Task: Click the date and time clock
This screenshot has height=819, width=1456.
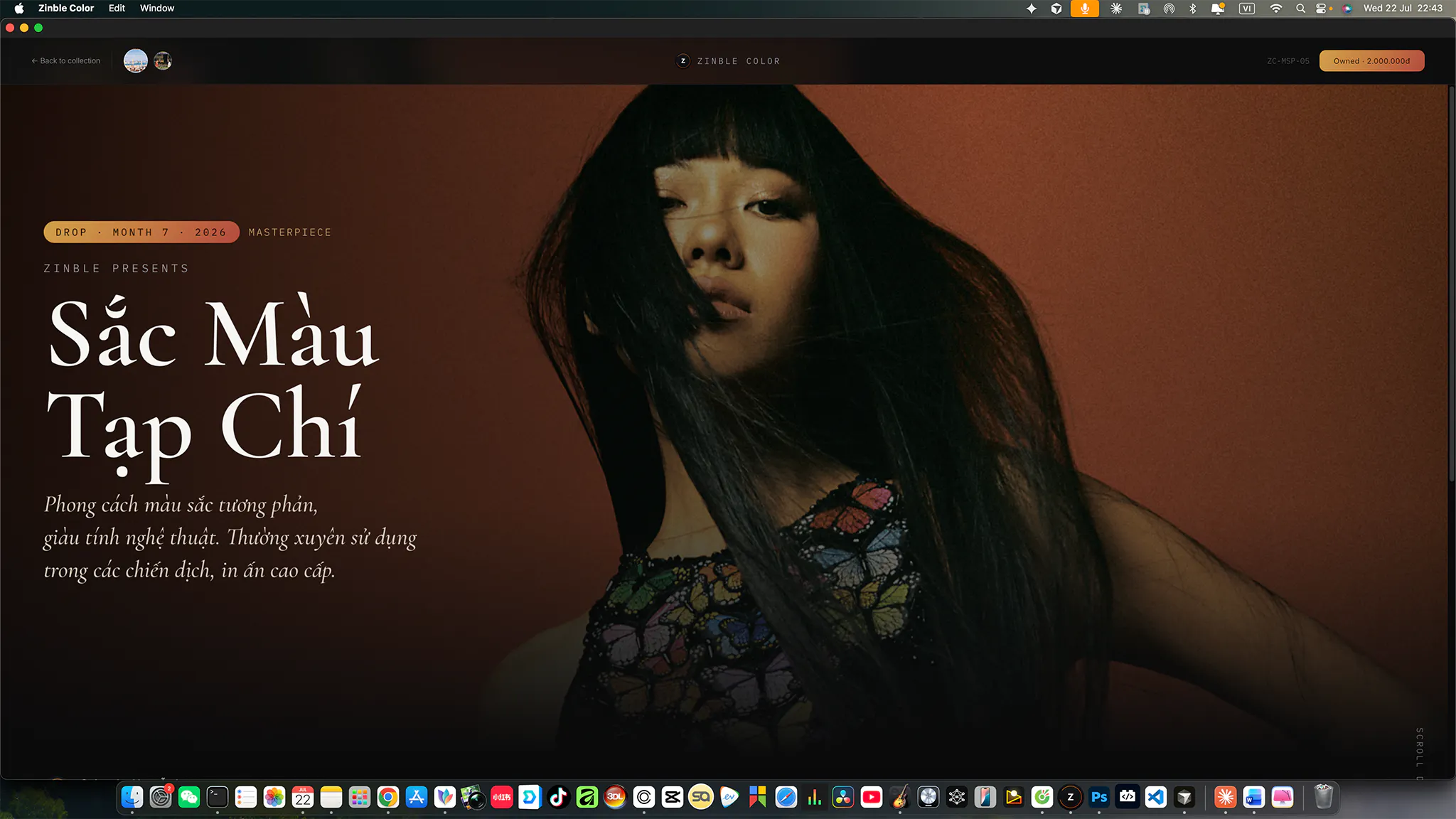Action: point(1403,8)
